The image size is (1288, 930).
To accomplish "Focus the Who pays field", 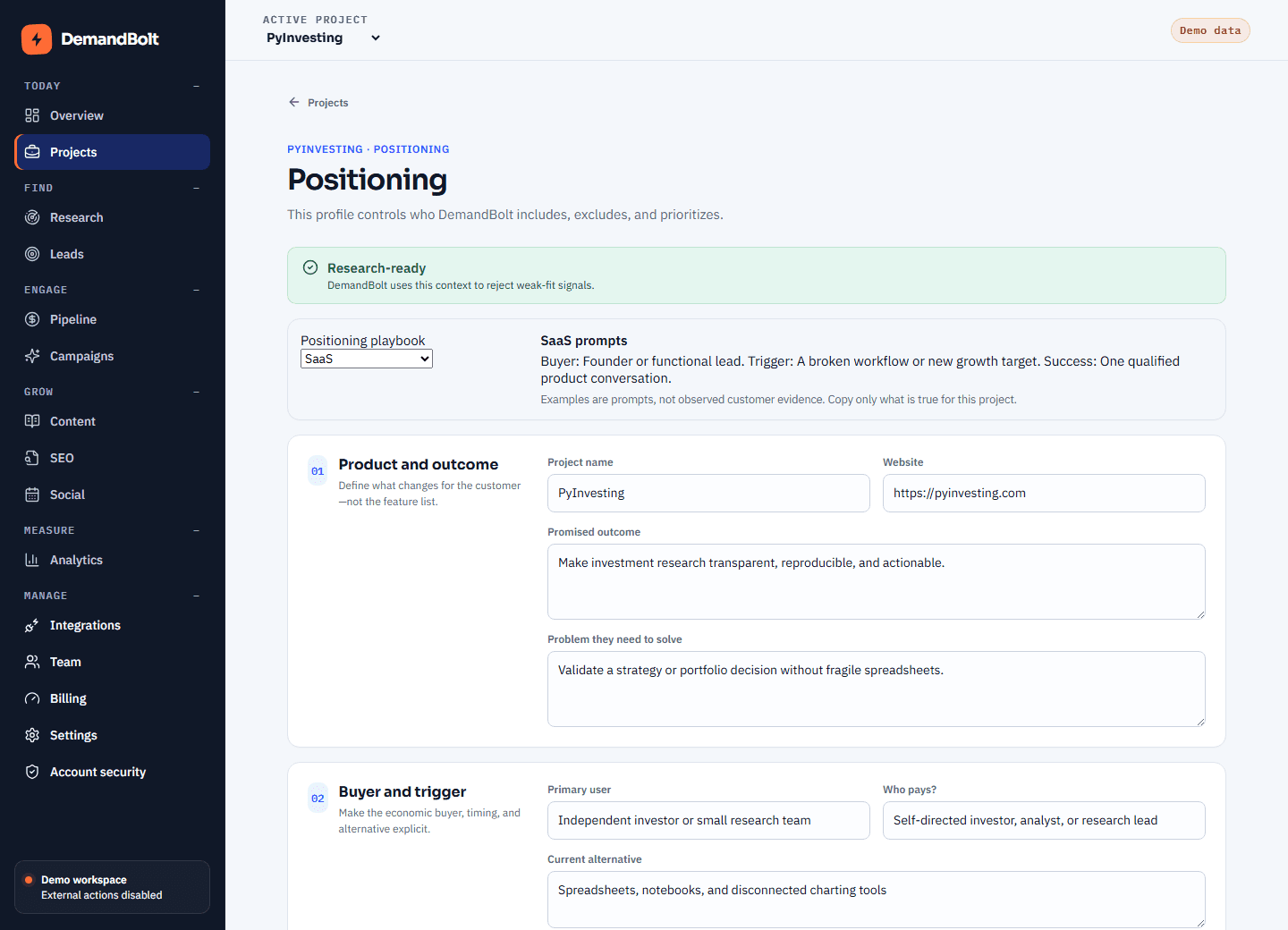I will pyautogui.click(x=1044, y=821).
